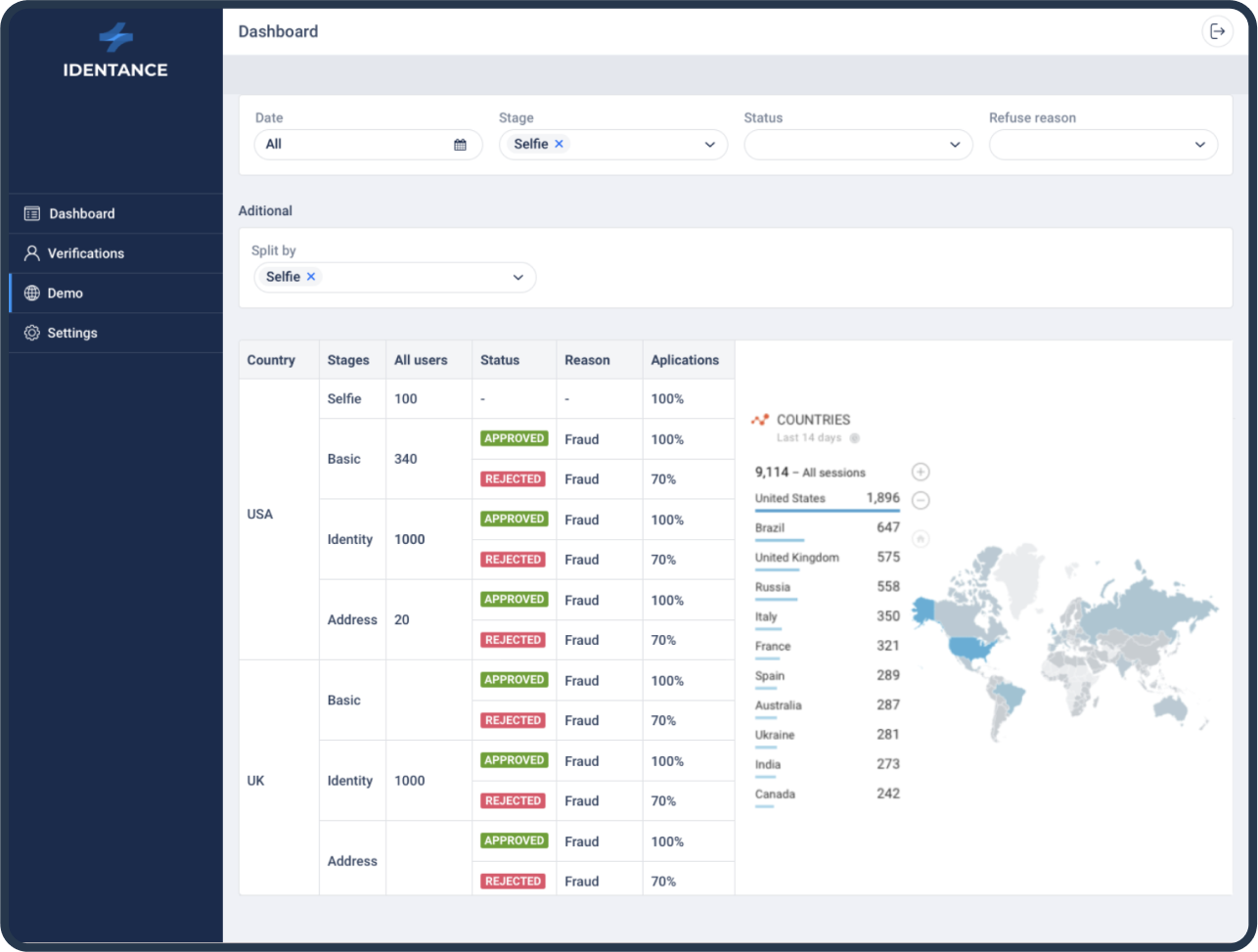The image size is (1258, 952).
Task: Click the info dot beside Last 14 days
Action: pyautogui.click(x=855, y=438)
